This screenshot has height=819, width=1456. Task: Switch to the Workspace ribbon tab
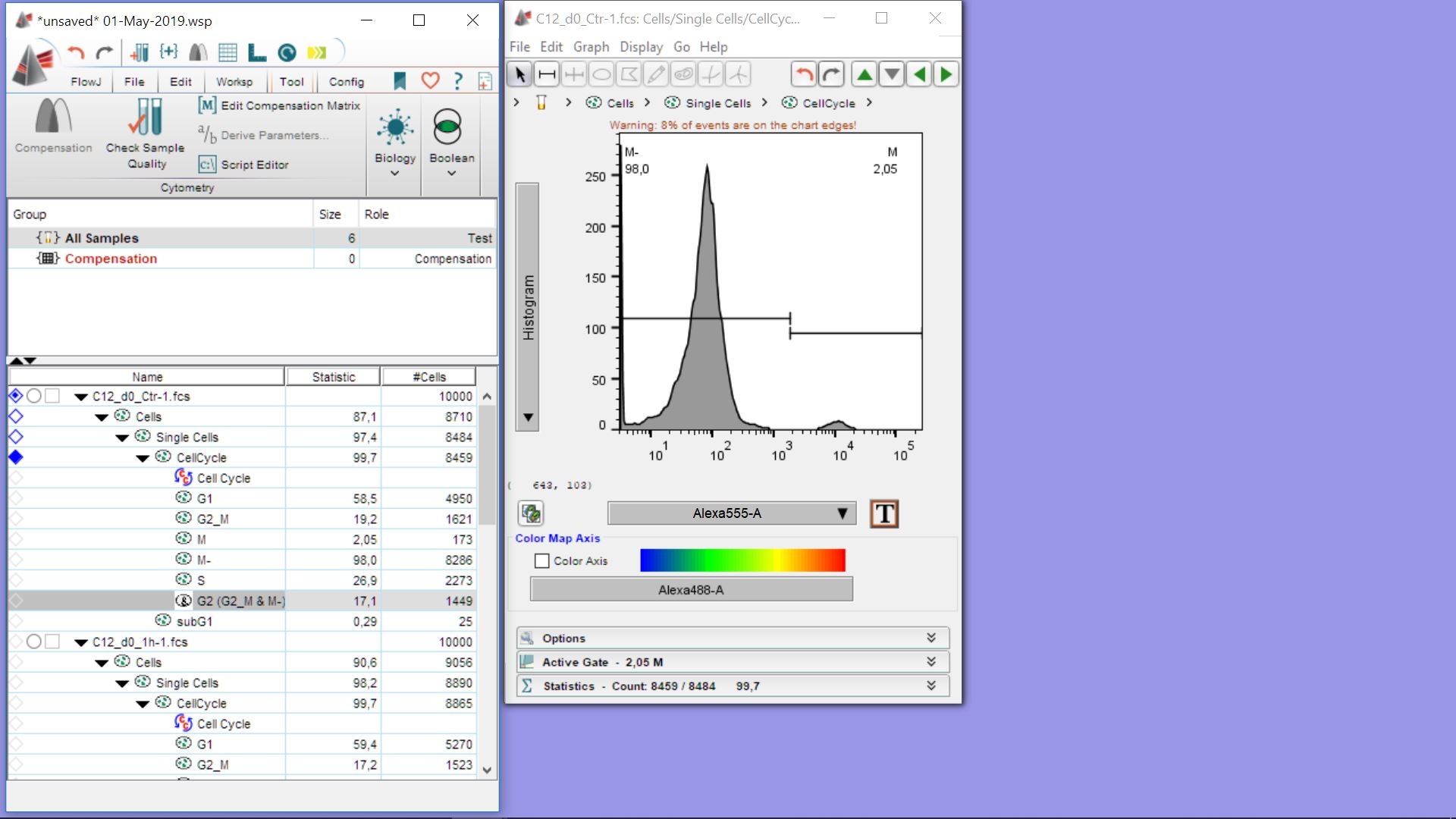(x=234, y=82)
